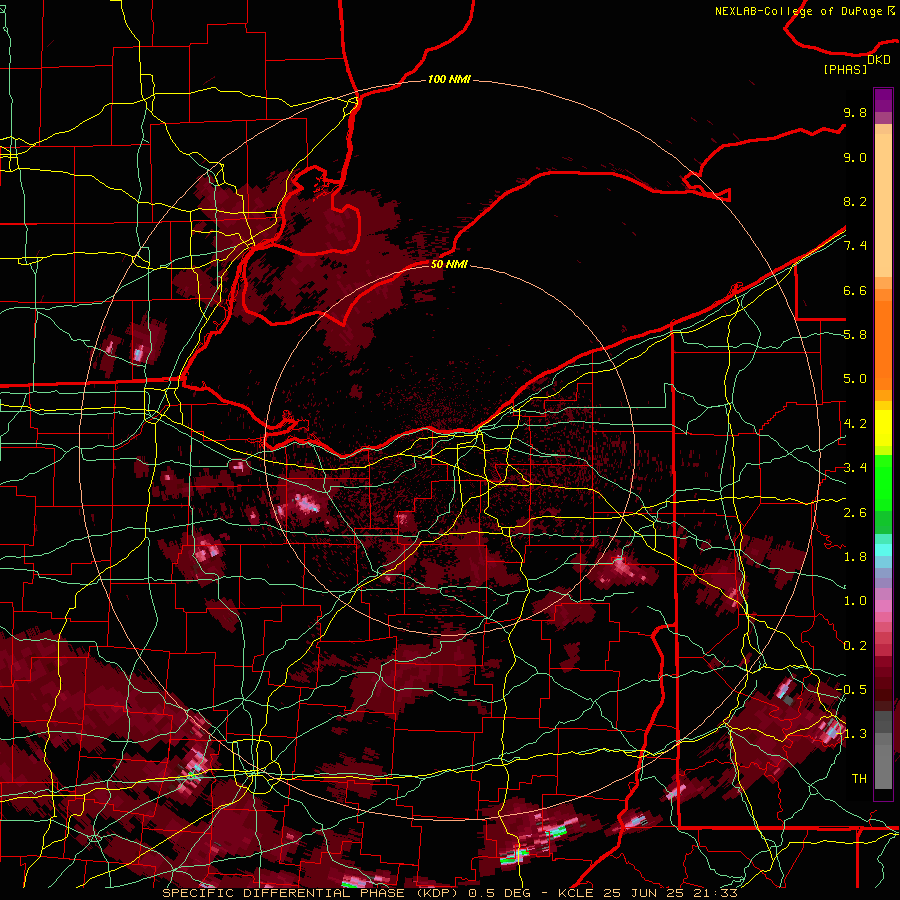Select the 1.8 scale value
Viewport: 900px width, 900px height.
tap(855, 557)
